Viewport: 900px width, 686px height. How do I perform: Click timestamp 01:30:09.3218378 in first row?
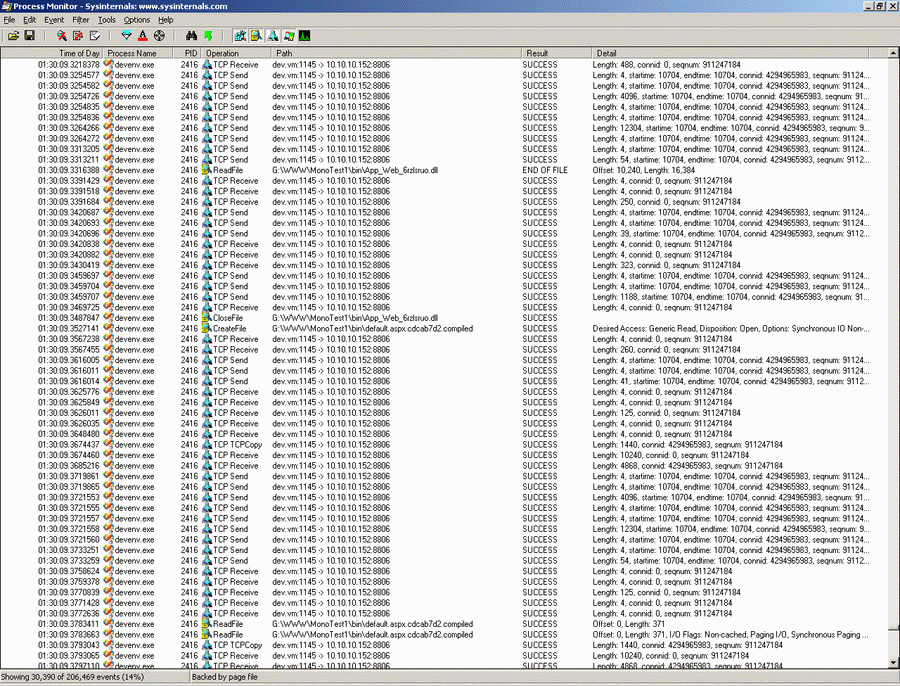68,65
